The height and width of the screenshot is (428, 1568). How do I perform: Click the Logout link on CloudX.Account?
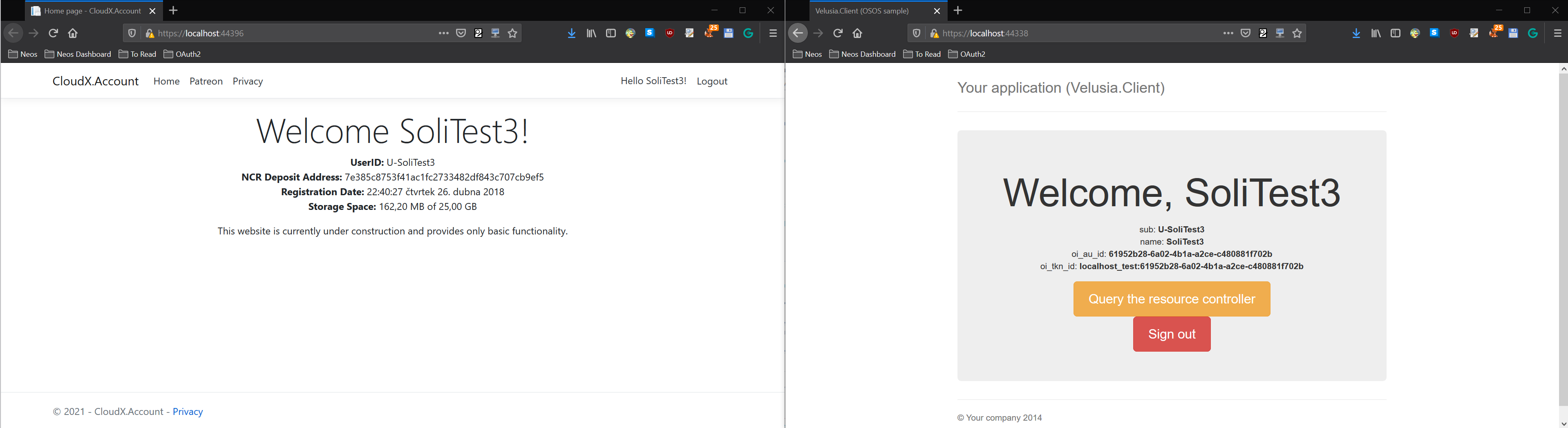point(711,81)
